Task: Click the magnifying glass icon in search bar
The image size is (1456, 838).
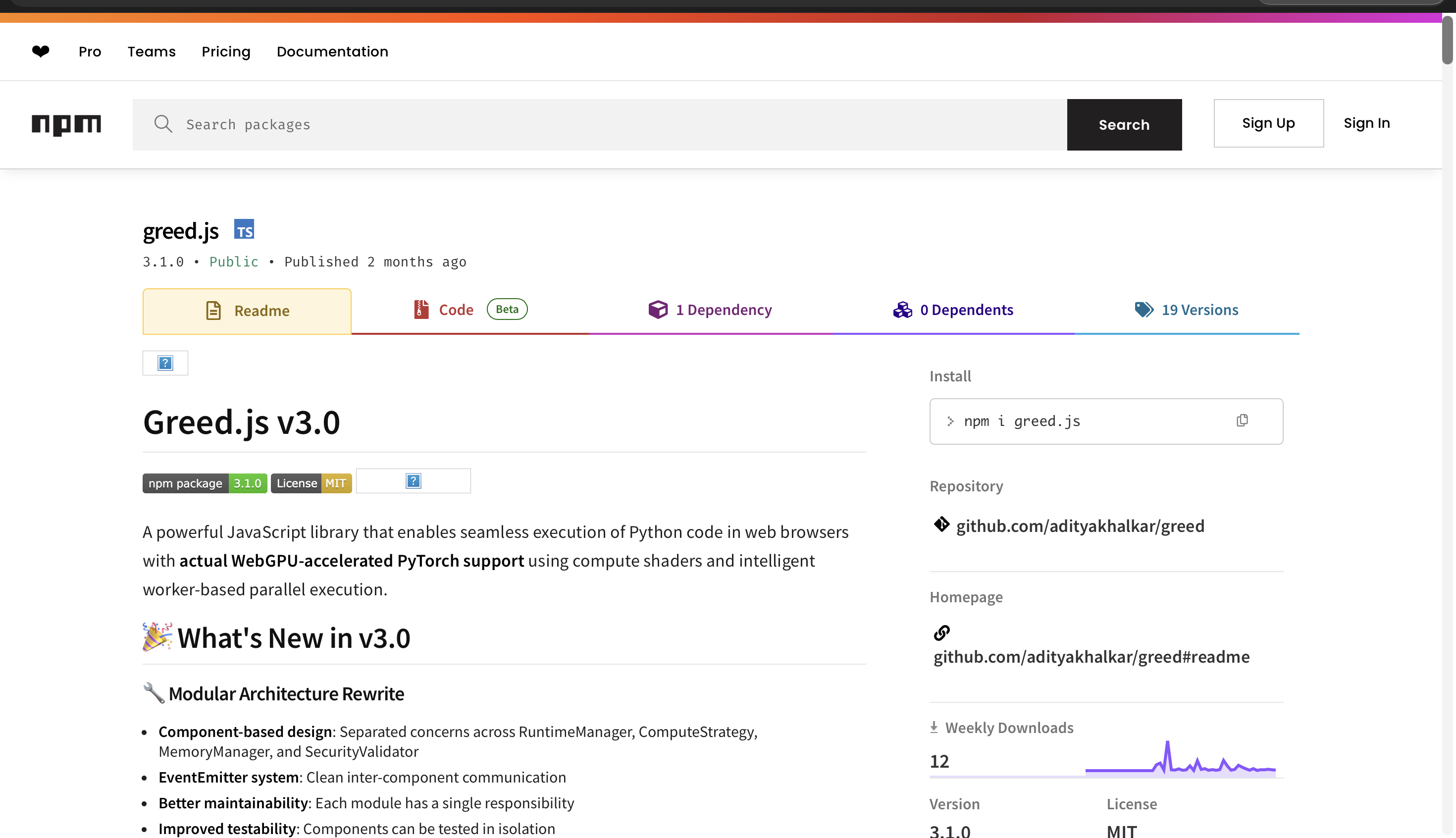Action: (163, 124)
